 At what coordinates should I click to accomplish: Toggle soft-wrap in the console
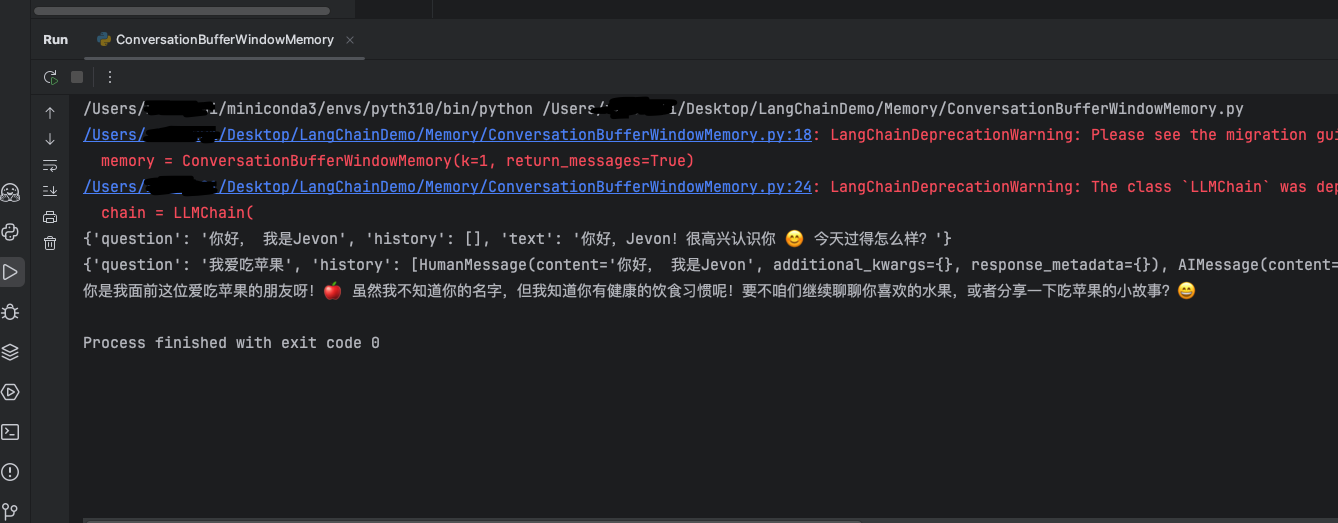(x=50, y=165)
